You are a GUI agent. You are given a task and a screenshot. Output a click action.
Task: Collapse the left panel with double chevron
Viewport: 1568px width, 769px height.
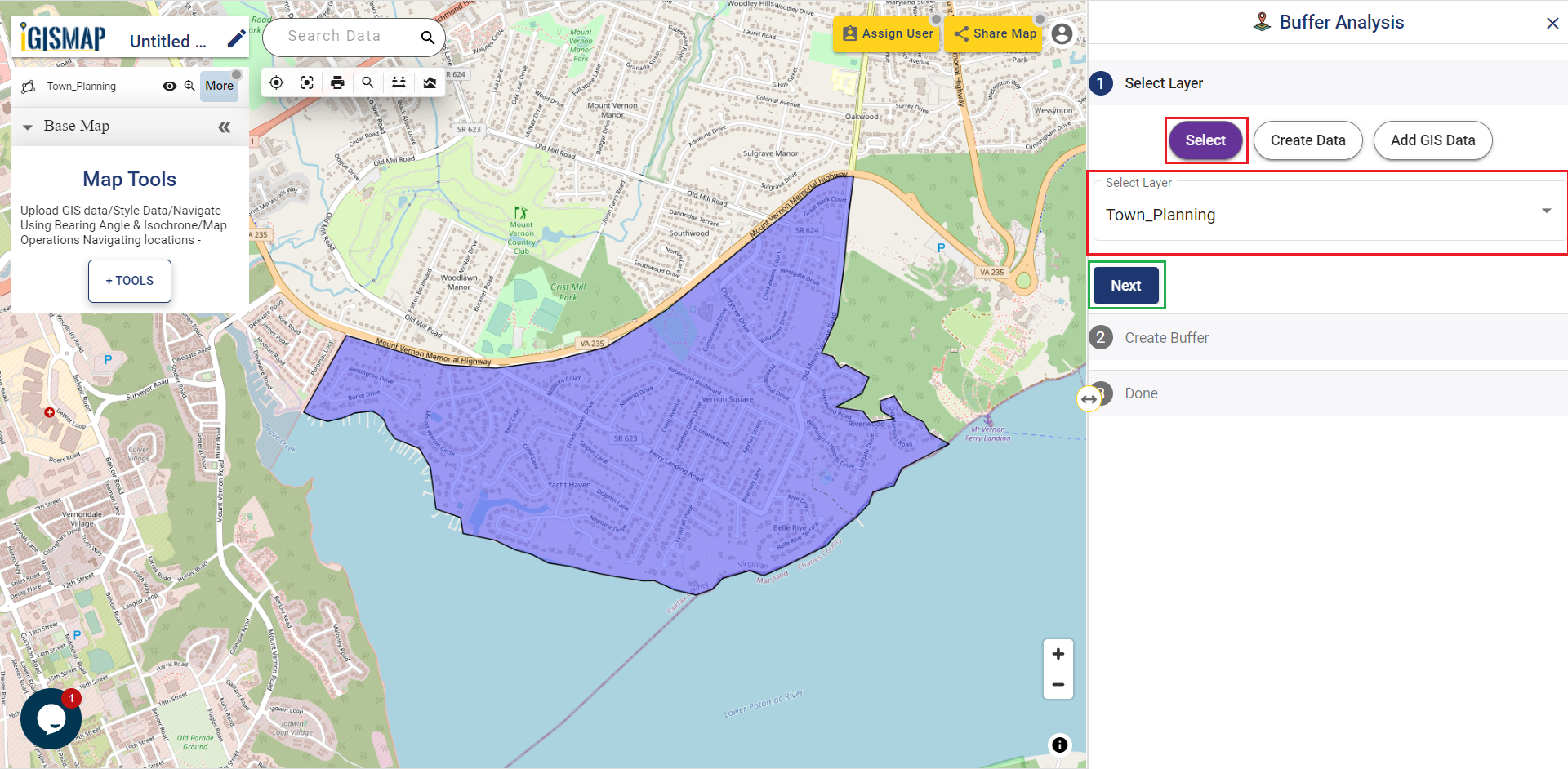225,126
